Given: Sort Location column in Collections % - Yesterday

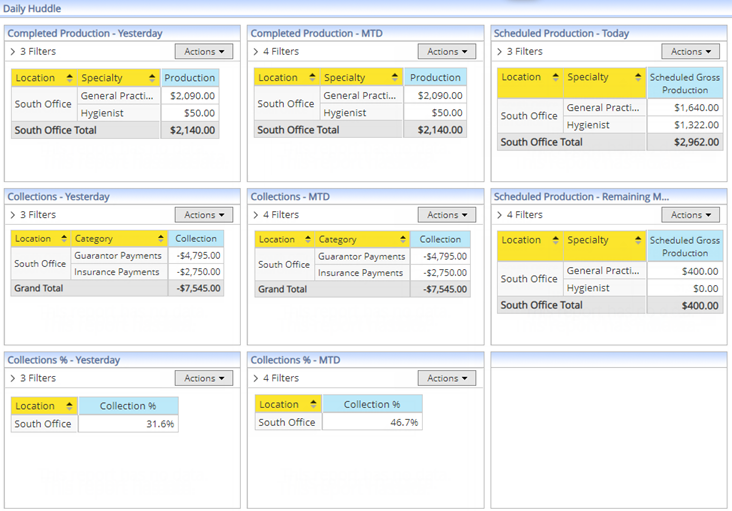Looking at the screenshot, I should click(69, 406).
